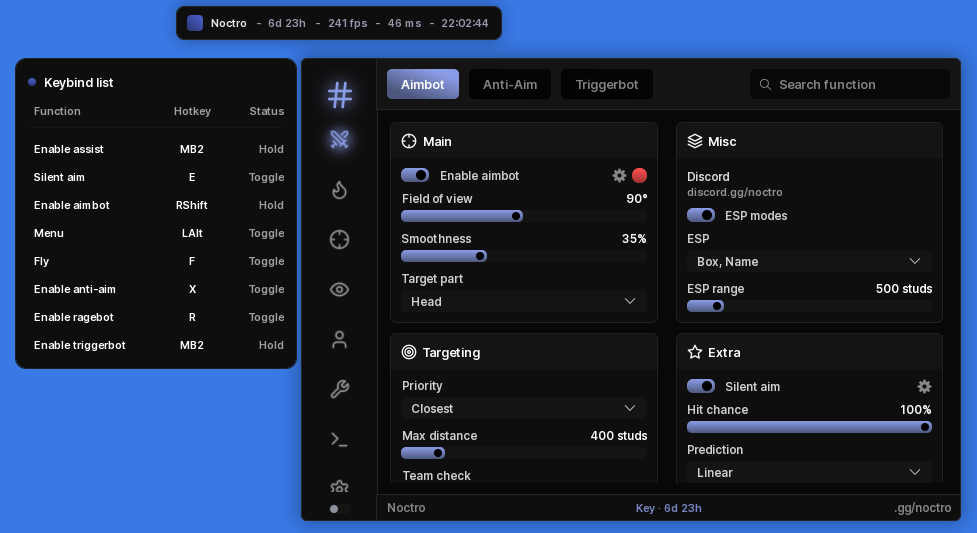Click the X hotkey for Enable anti-aim
This screenshot has height=533, width=977.
(x=192, y=289)
